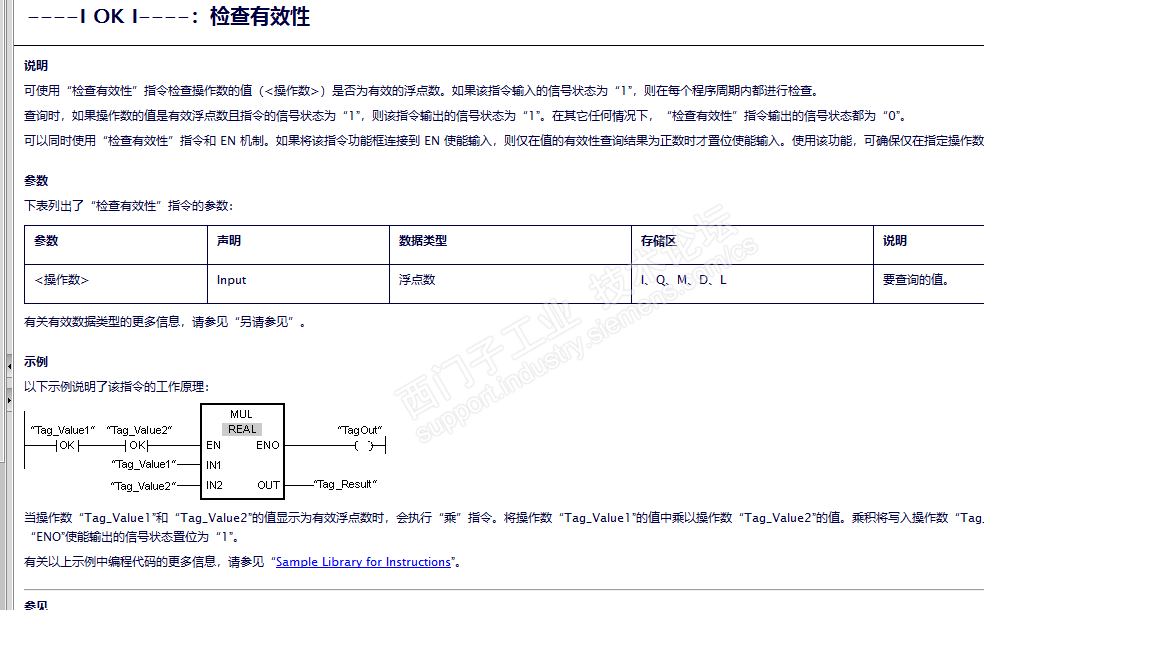The width and height of the screenshot is (1152, 648).
Task: Select "Tag_Value2" operand wired to IN2
Action: click(144, 486)
